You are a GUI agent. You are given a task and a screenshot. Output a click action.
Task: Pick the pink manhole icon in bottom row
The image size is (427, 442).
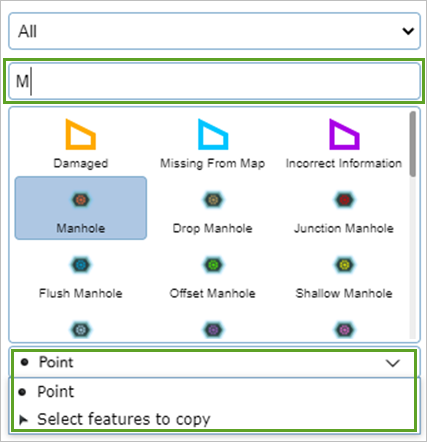[344, 330]
